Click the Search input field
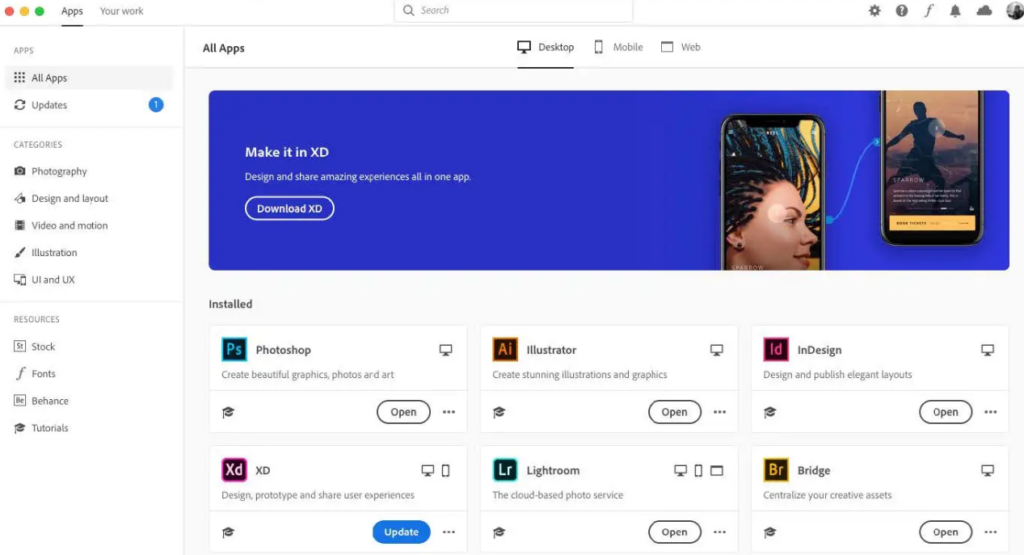Image resolution: width=1024 pixels, height=555 pixels. [x=513, y=10]
